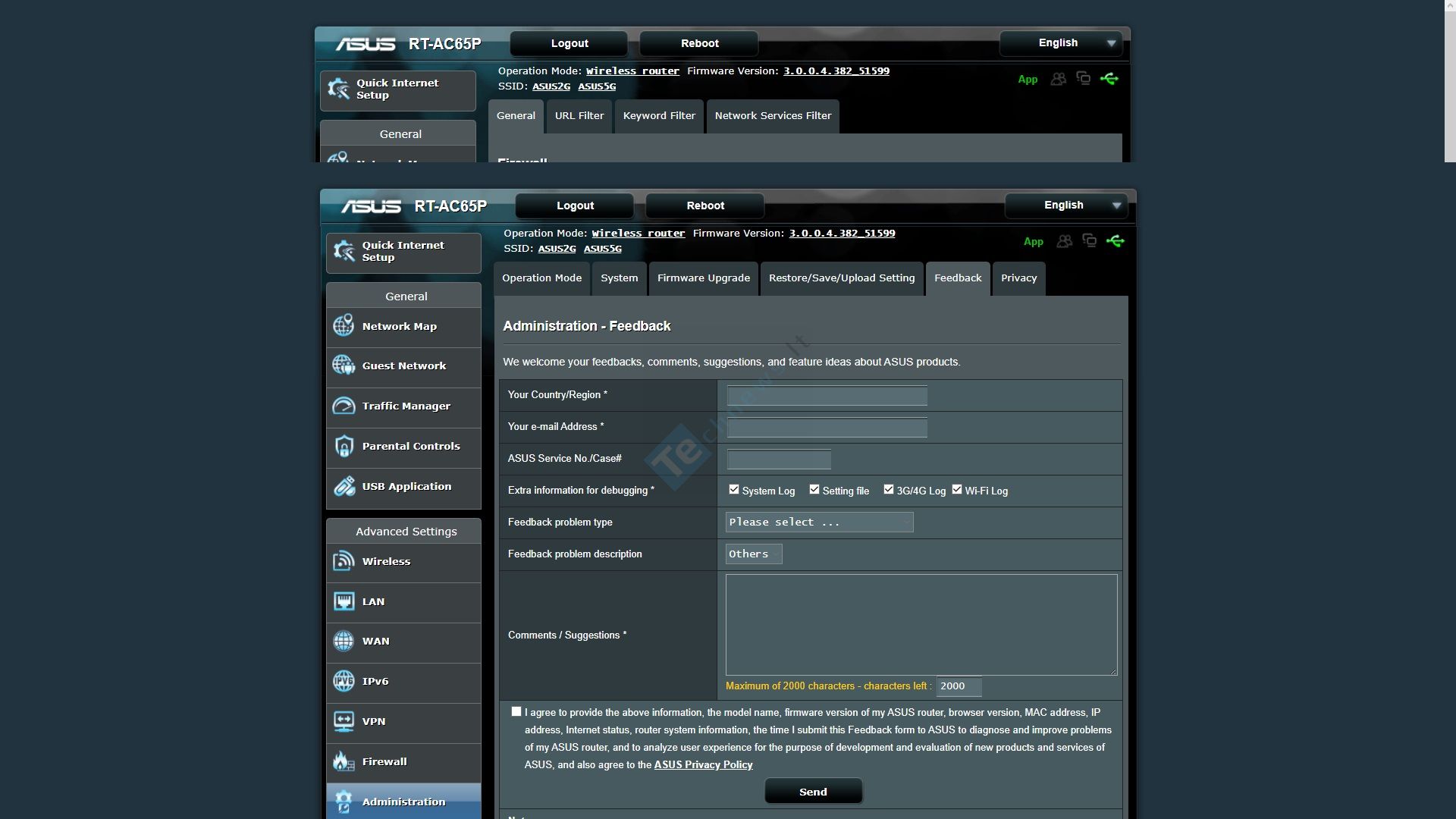1456x819 pixels.
Task: Open the English language dropdown in upper panel
Action: tap(1060, 43)
